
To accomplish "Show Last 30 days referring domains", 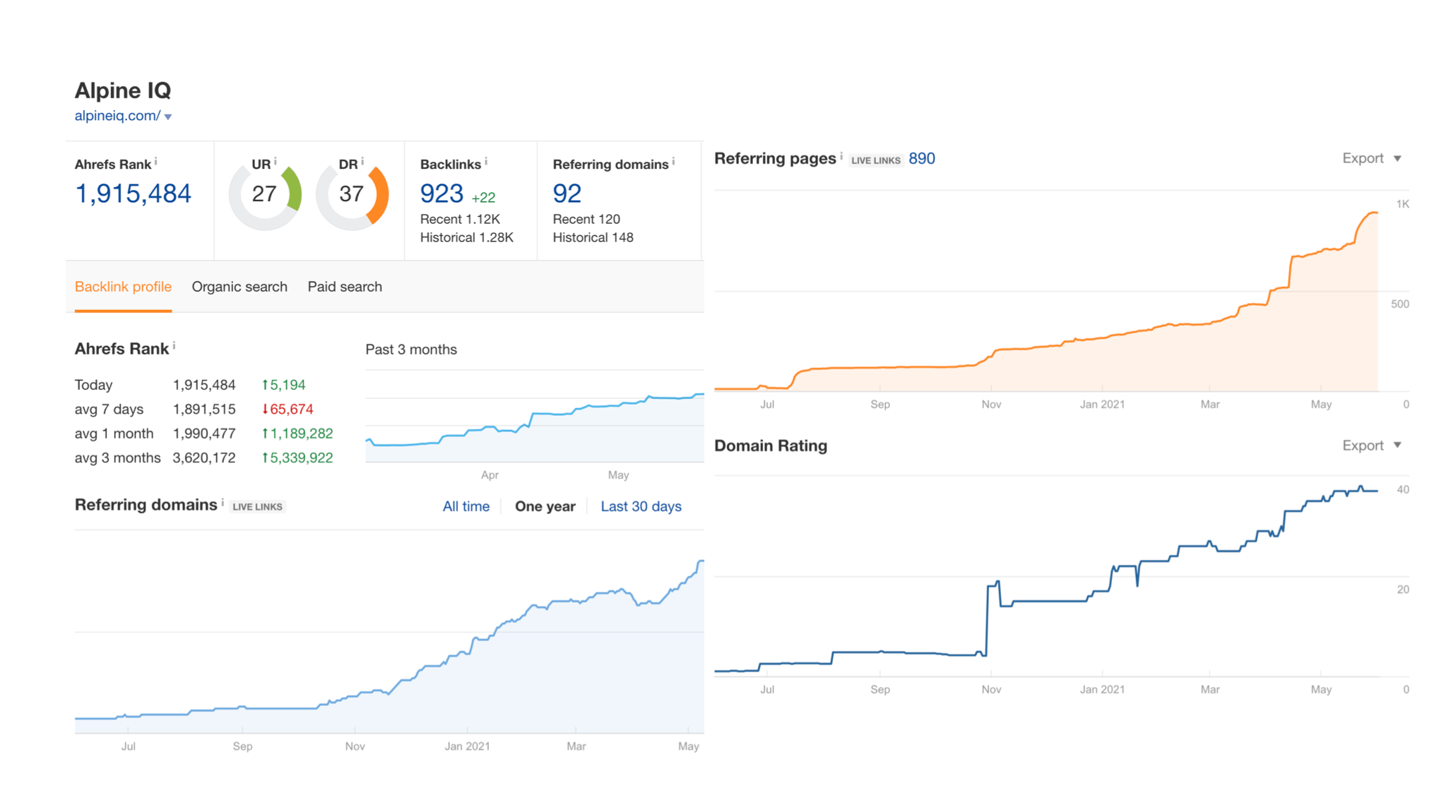I will 641,506.
